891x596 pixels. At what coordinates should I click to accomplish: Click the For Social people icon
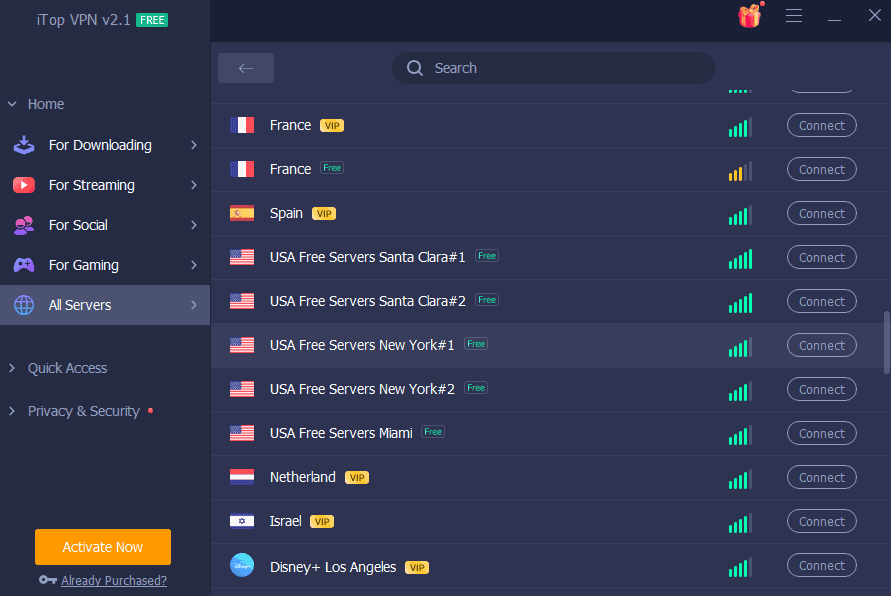(24, 225)
